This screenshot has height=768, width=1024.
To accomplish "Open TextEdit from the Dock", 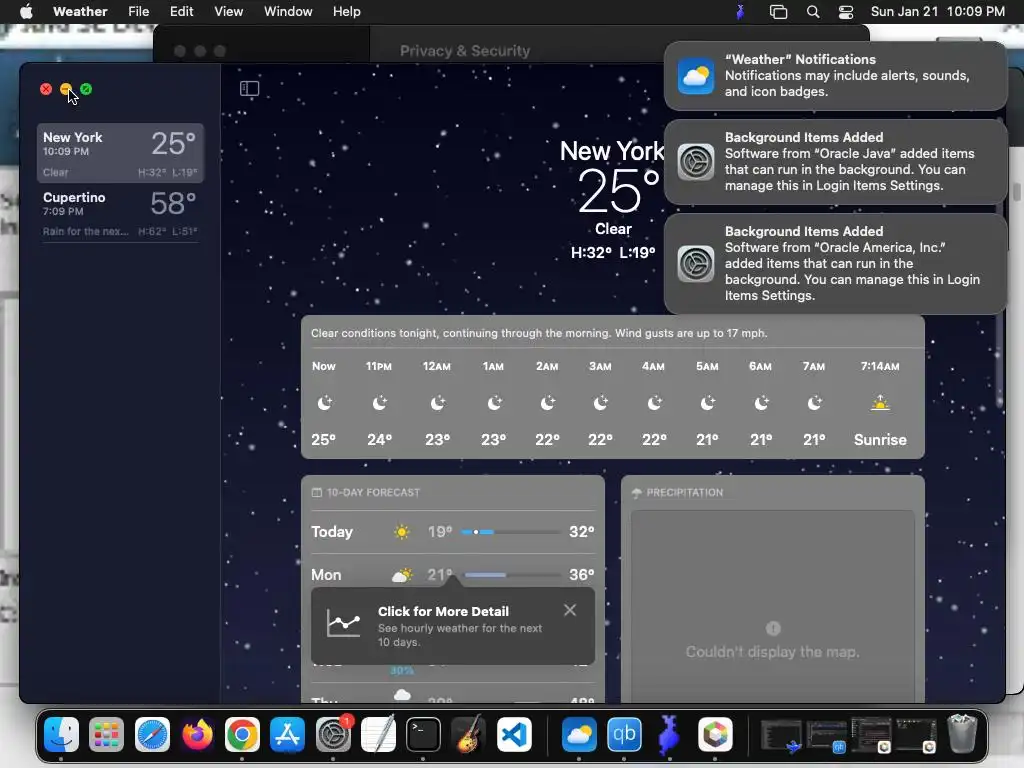I will point(378,734).
